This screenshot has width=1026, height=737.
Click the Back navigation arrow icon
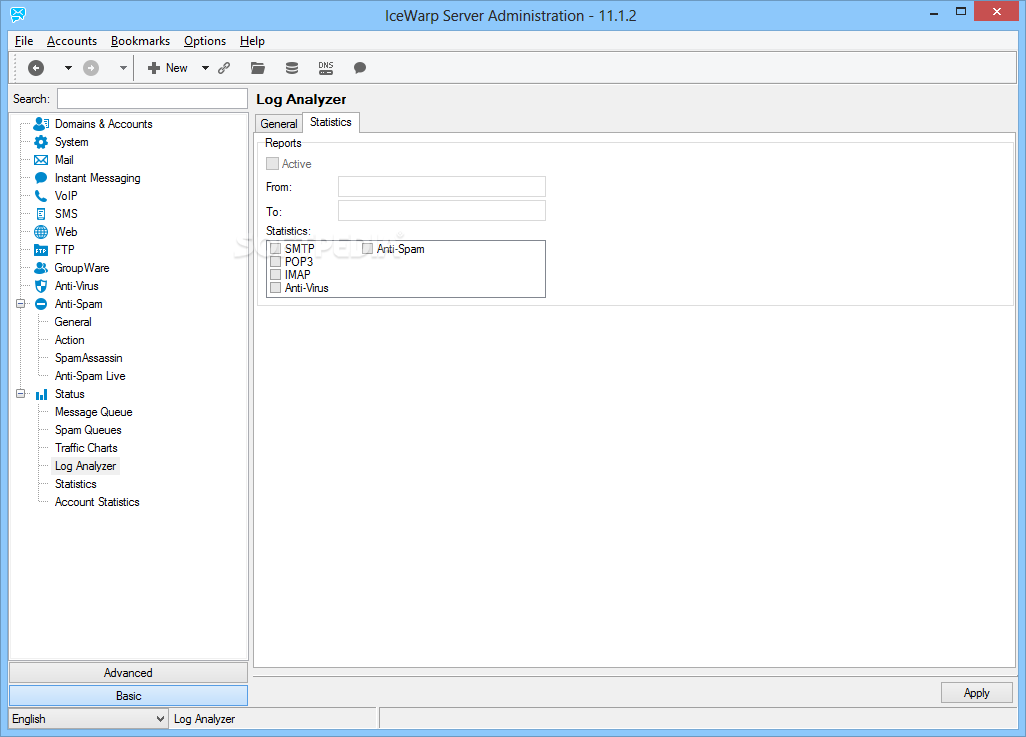point(36,68)
